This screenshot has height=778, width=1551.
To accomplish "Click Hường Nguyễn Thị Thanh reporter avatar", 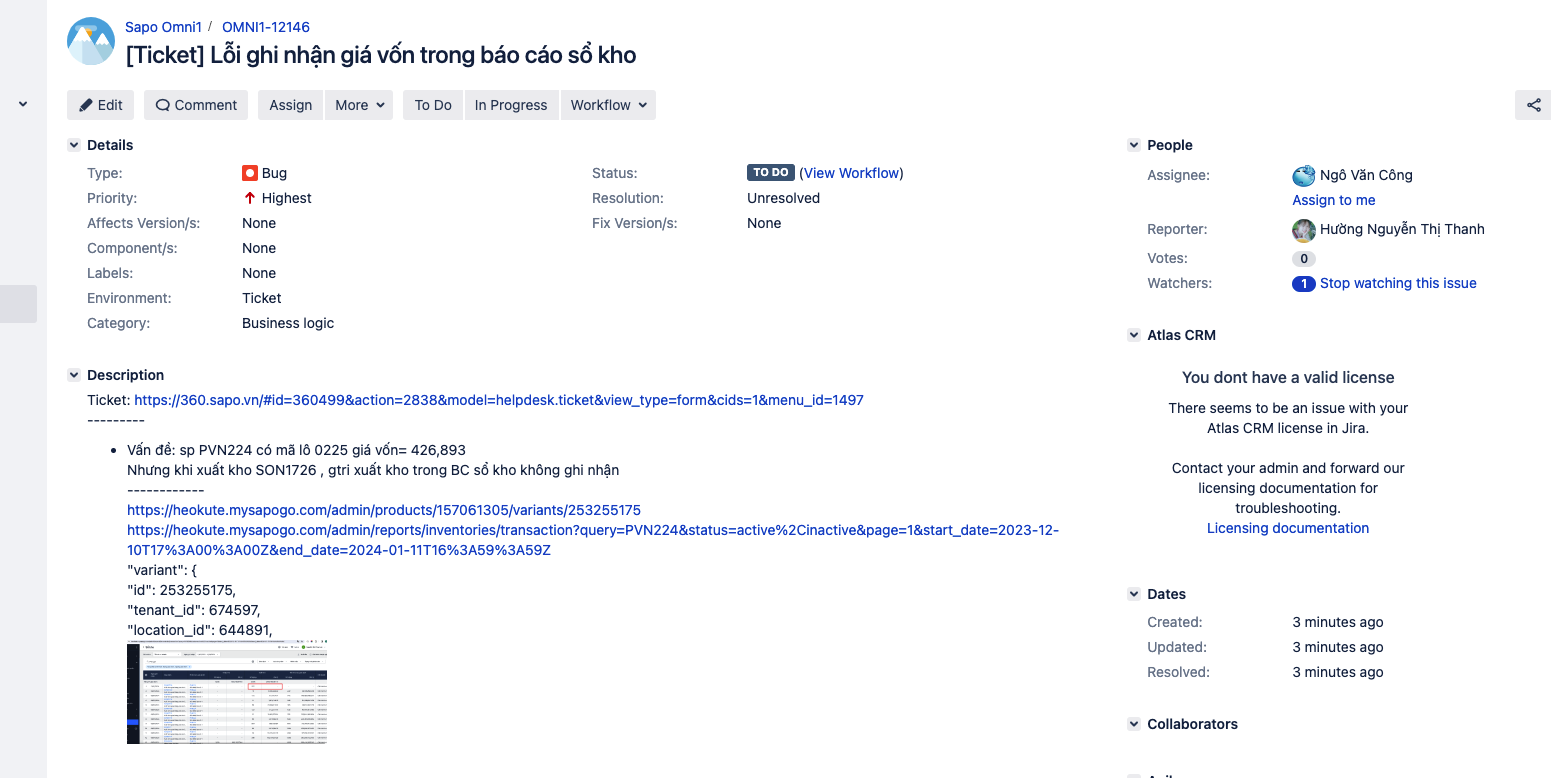I will coord(1304,230).
